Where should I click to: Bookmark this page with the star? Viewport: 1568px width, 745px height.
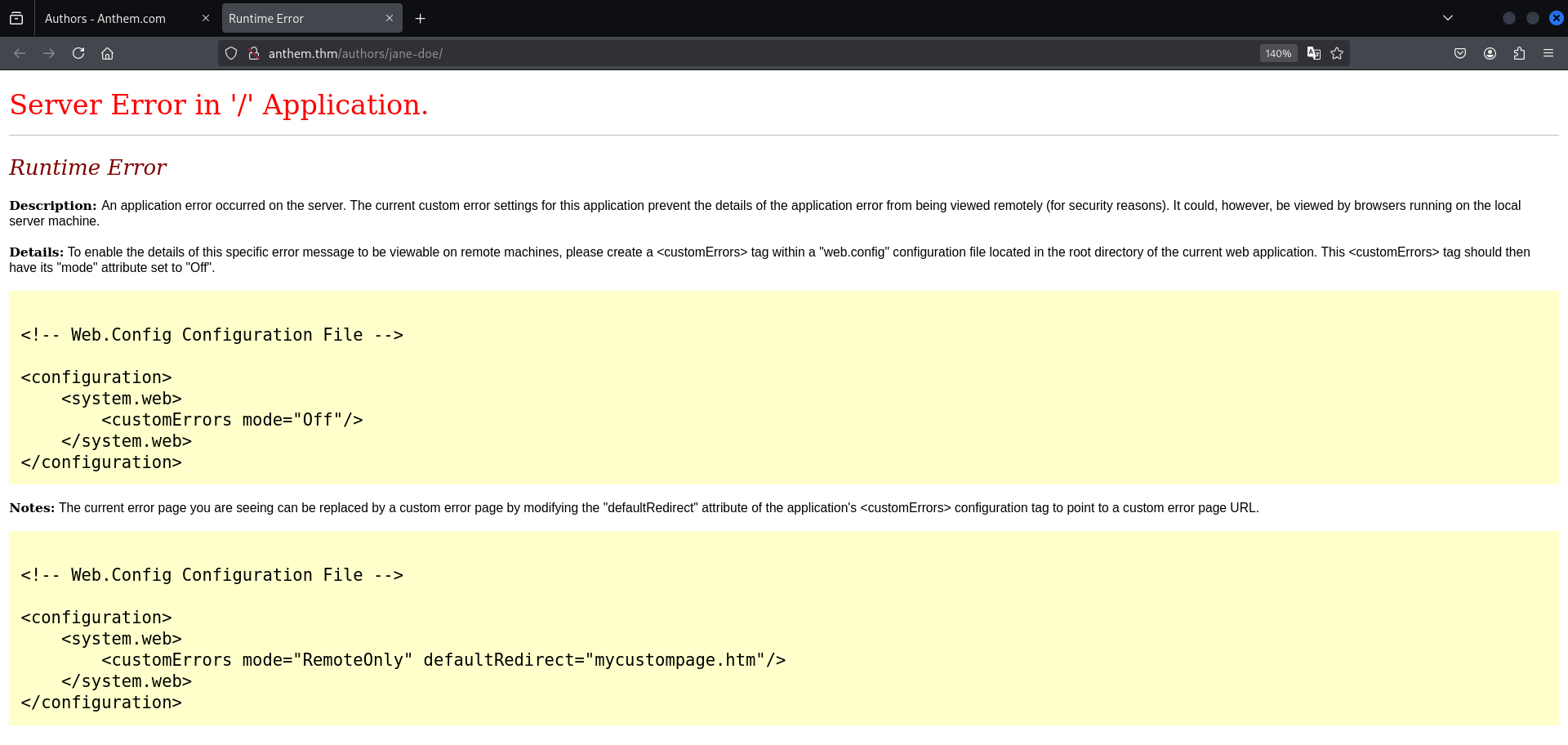(1337, 53)
